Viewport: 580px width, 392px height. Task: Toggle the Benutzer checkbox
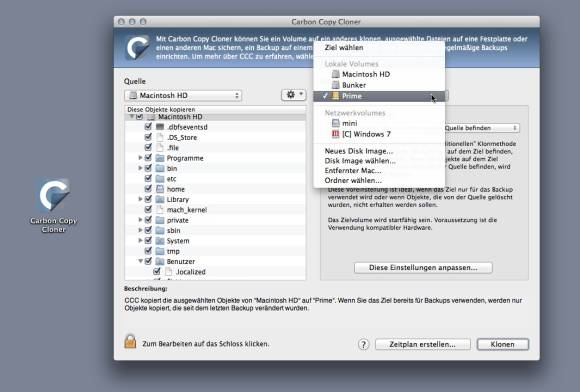148,261
